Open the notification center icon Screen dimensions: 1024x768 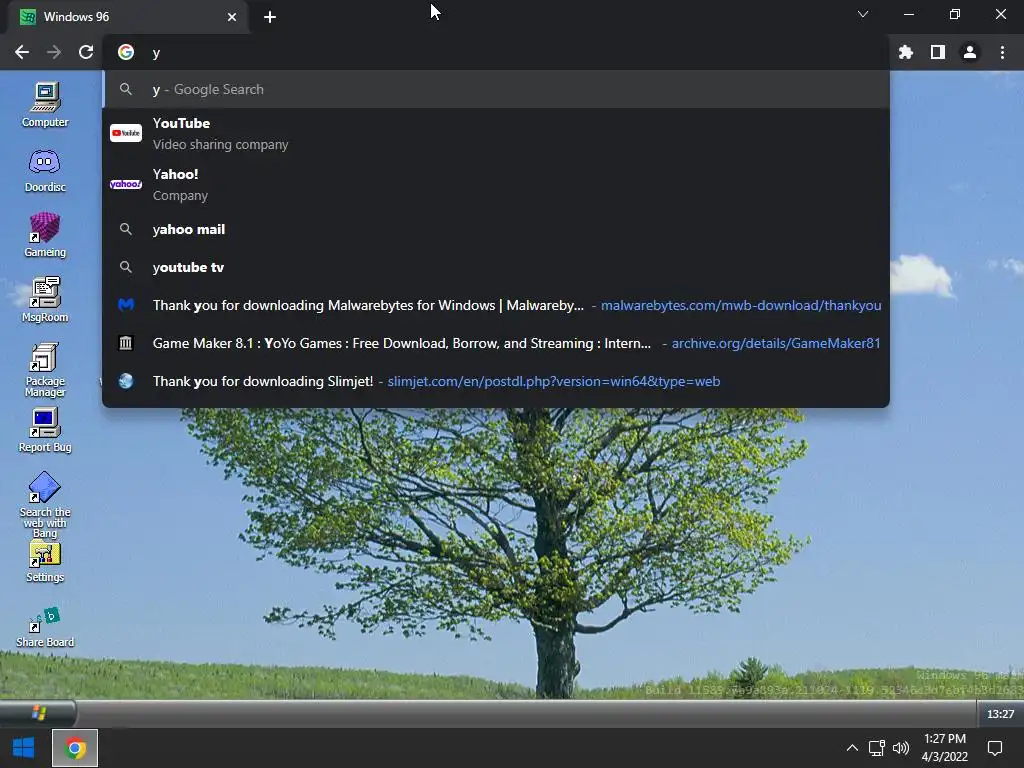(x=995, y=748)
